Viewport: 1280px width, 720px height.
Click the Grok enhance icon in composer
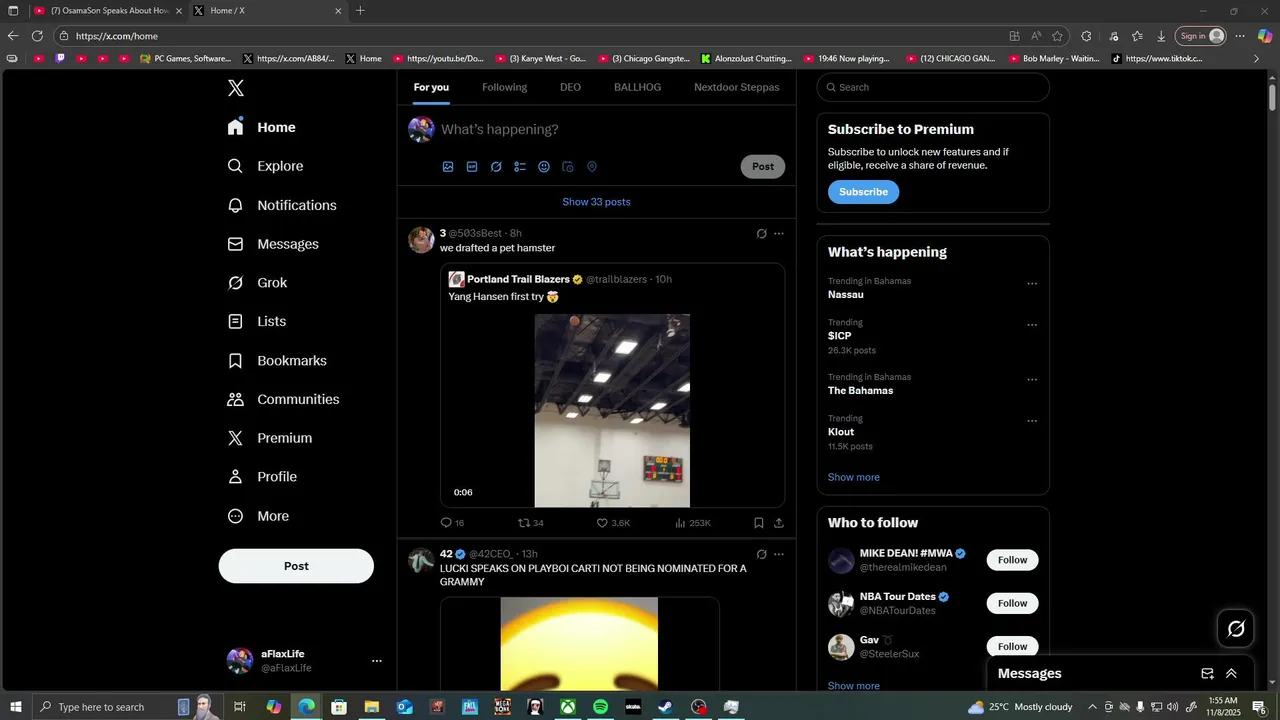click(496, 167)
